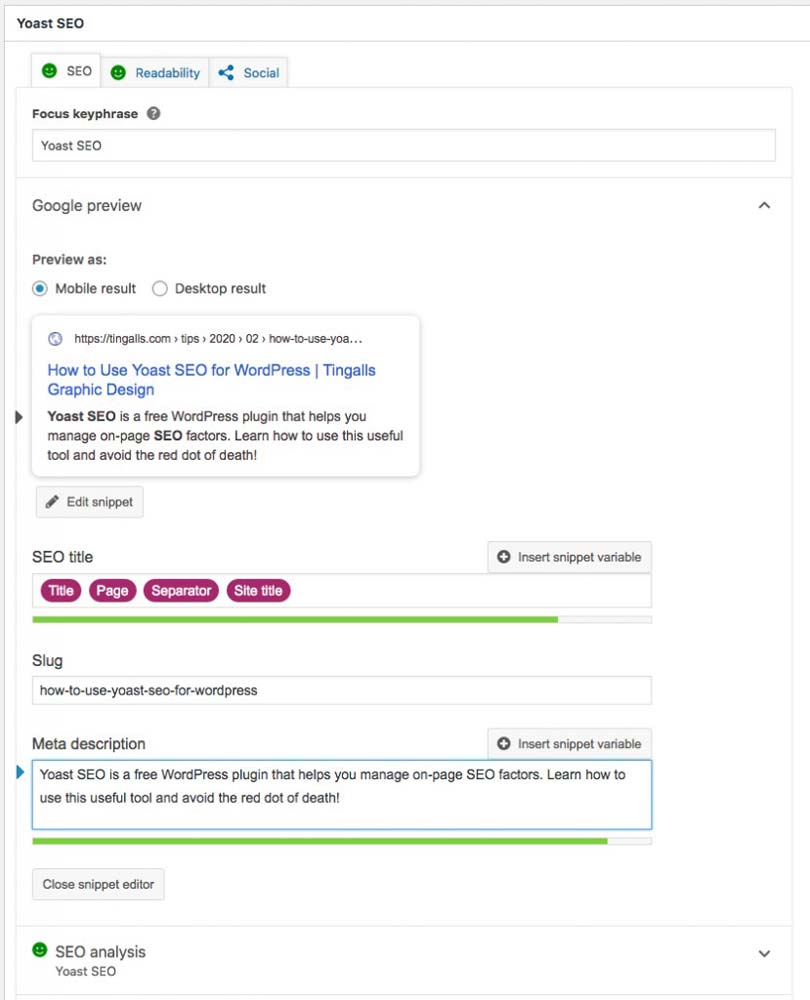Viewport: 810px width, 1000px height.
Task: Click the globe icon in the Google preview
Action: 55,338
